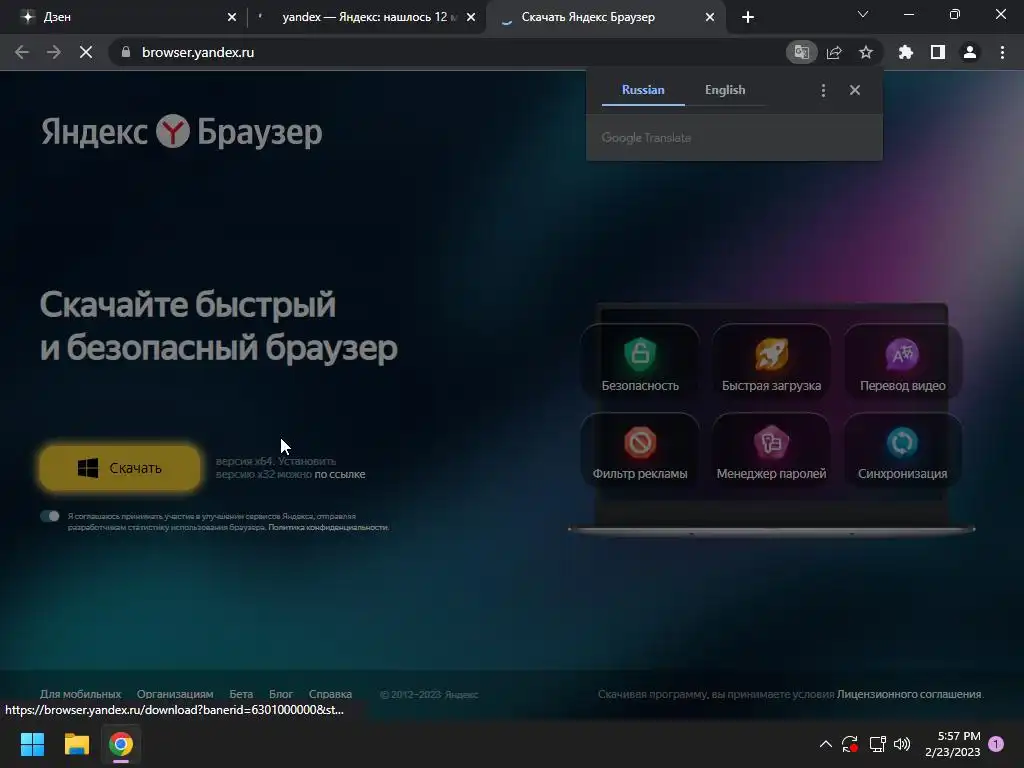Click the Chrome icon on the taskbar
Screen dimensions: 1024x768
[x=121, y=744]
